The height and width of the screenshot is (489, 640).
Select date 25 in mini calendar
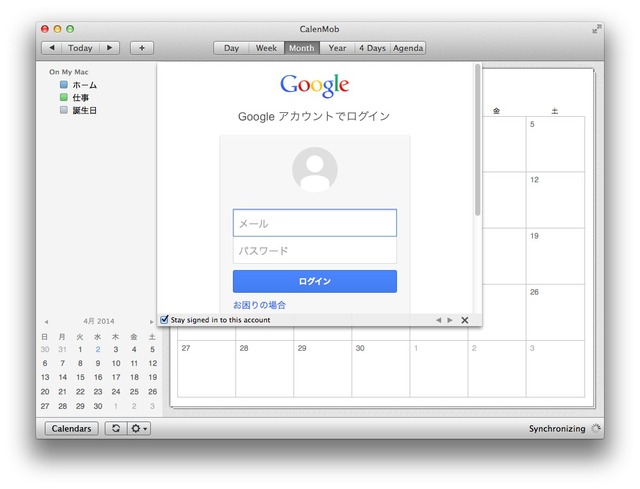134,391
